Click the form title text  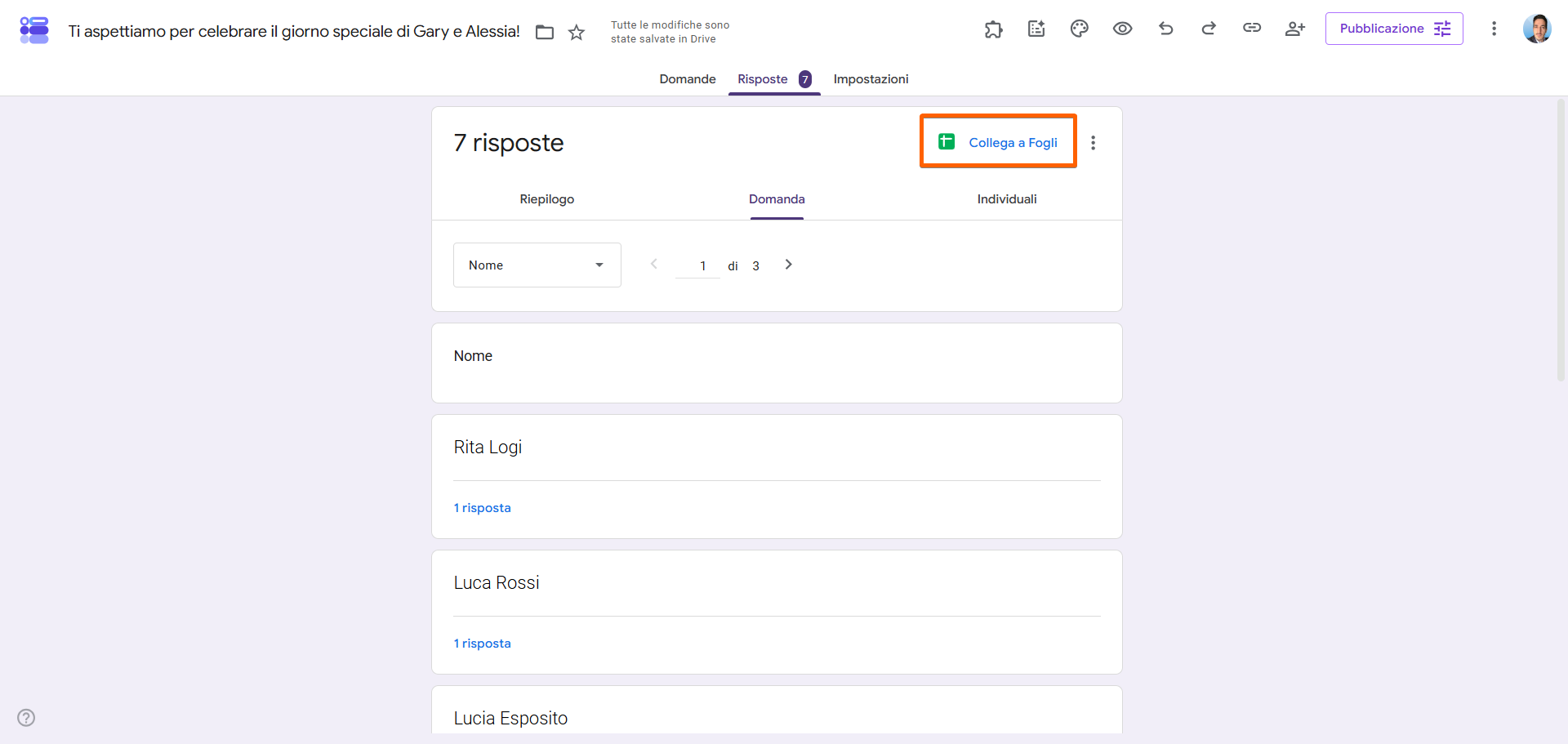coord(294,32)
